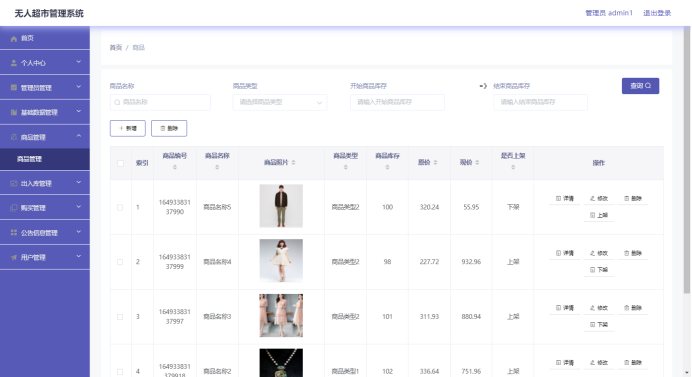The width and height of the screenshot is (692, 377).
Task: Open 详情 for 商品名称4 row
Action: click(x=564, y=253)
